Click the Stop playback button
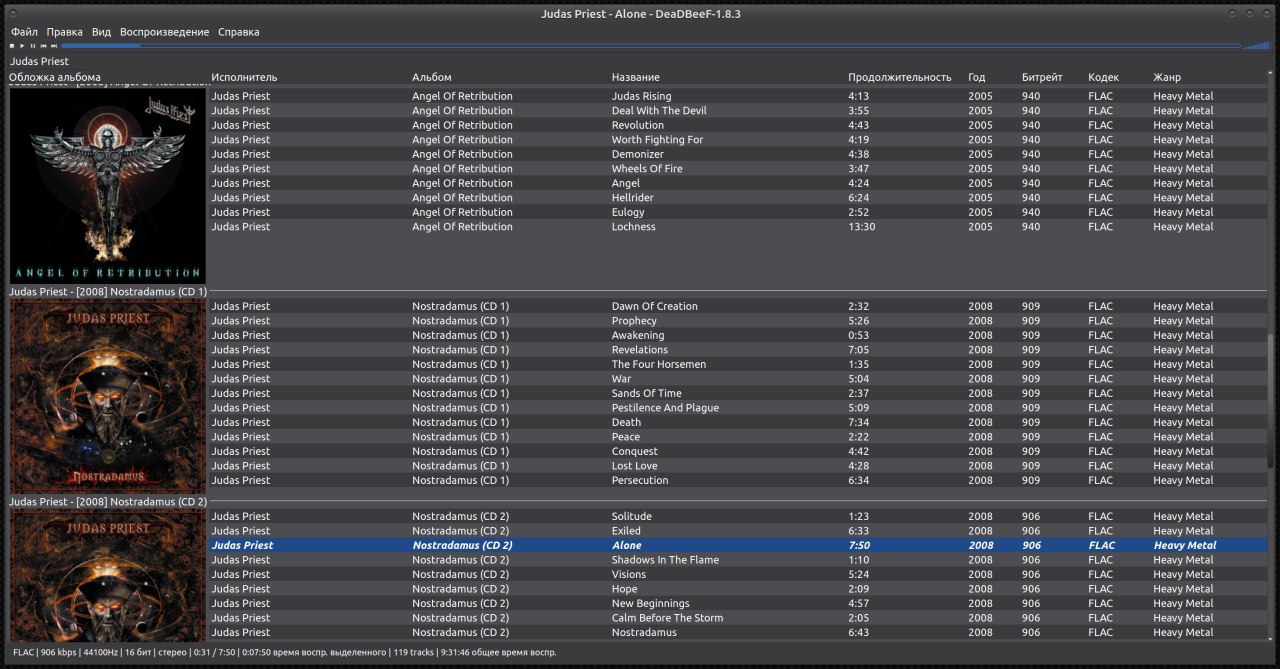The height and width of the screenshot is (669, 1280). coord(12,46)
